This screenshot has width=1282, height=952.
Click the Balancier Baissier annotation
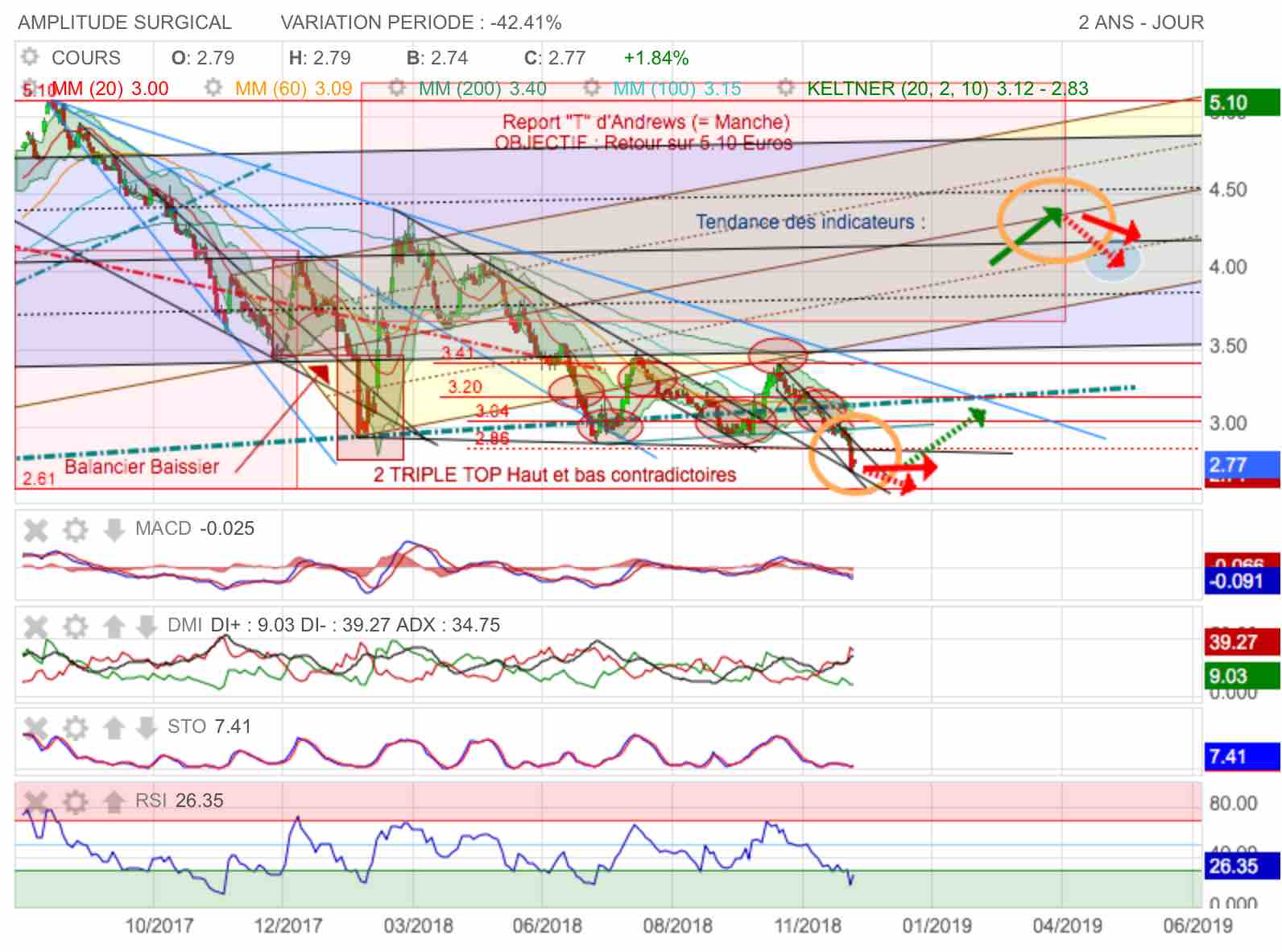tap(142, 466)
